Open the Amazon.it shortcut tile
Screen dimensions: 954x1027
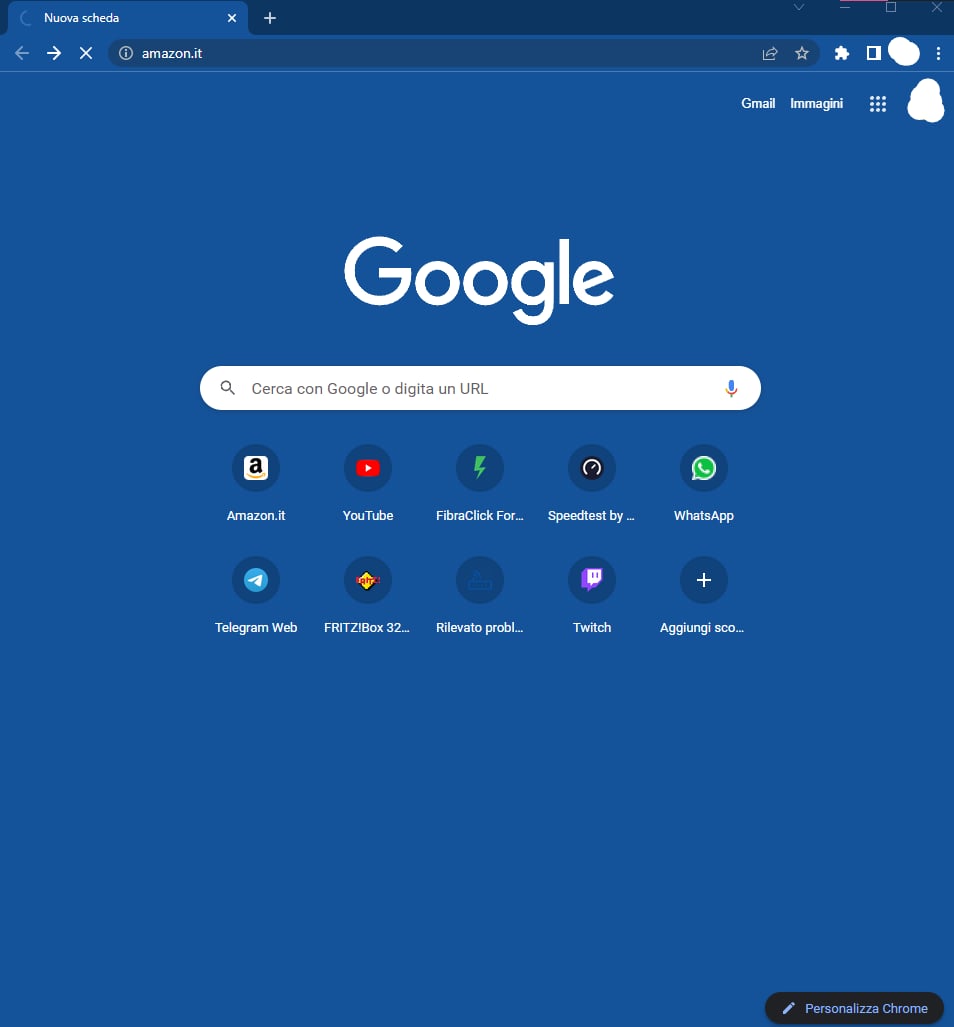pos(256,485)
